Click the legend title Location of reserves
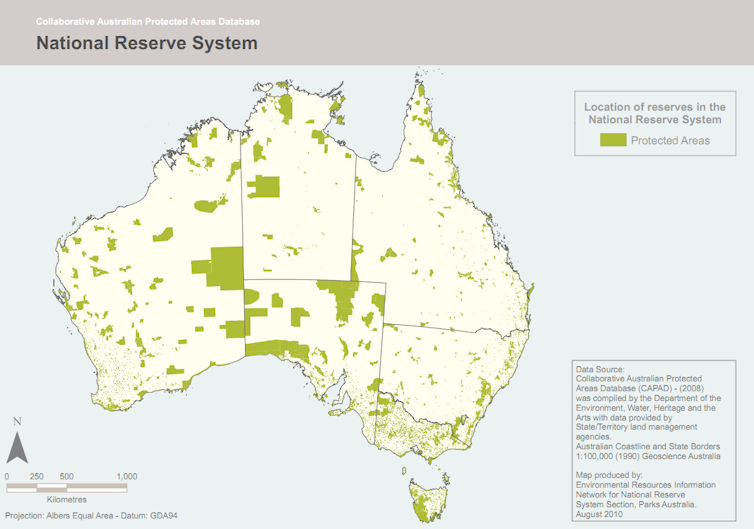This screenshot has height=529, width=754. [x=655, y=113]
